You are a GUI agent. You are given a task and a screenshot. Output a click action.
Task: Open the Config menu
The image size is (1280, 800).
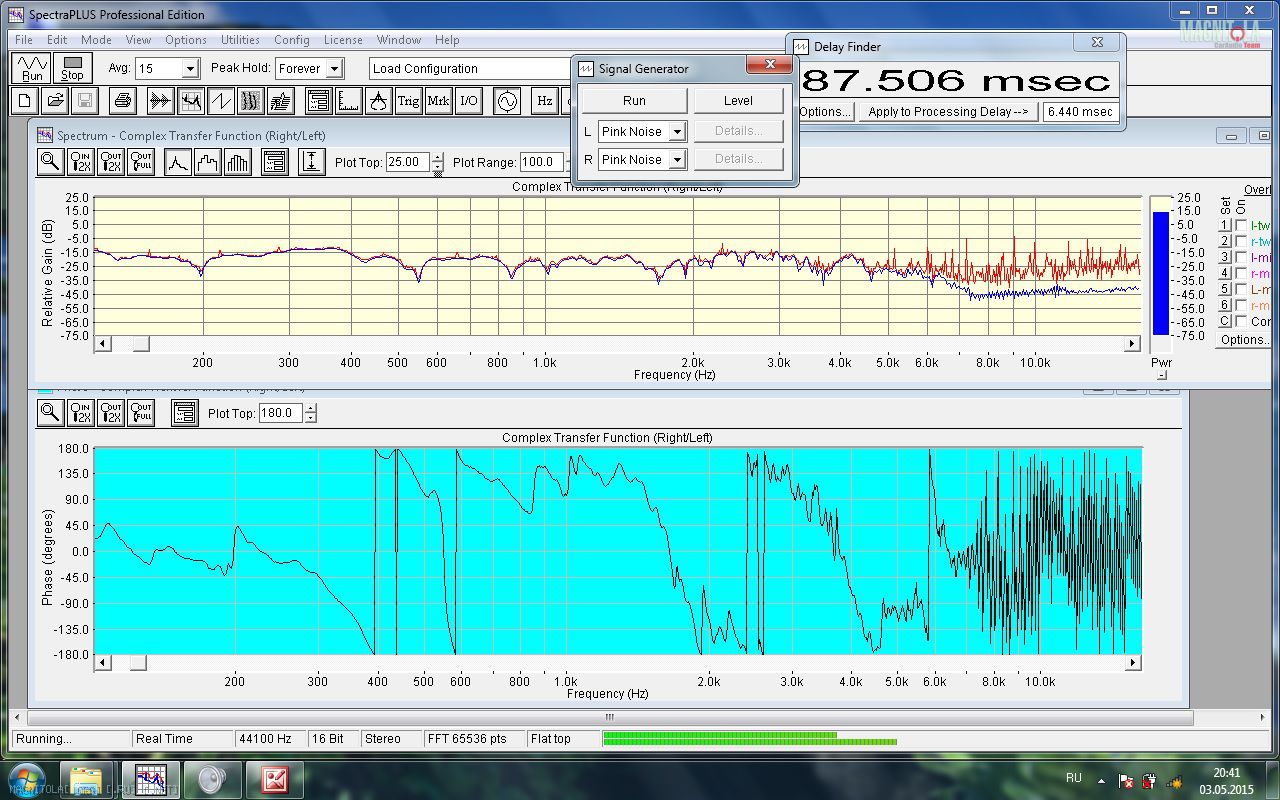pos(291,40)
